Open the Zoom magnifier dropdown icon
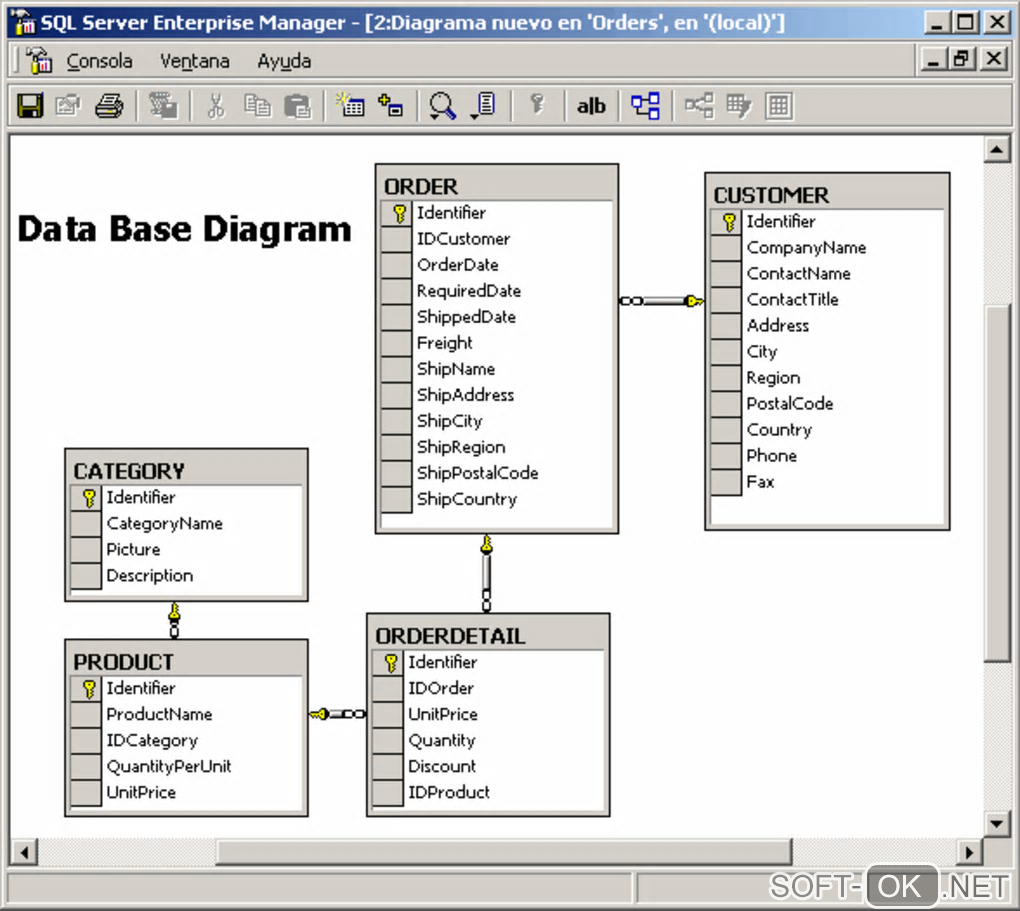The width and height of the screenshot is (1020, 911). coord(442,106)
